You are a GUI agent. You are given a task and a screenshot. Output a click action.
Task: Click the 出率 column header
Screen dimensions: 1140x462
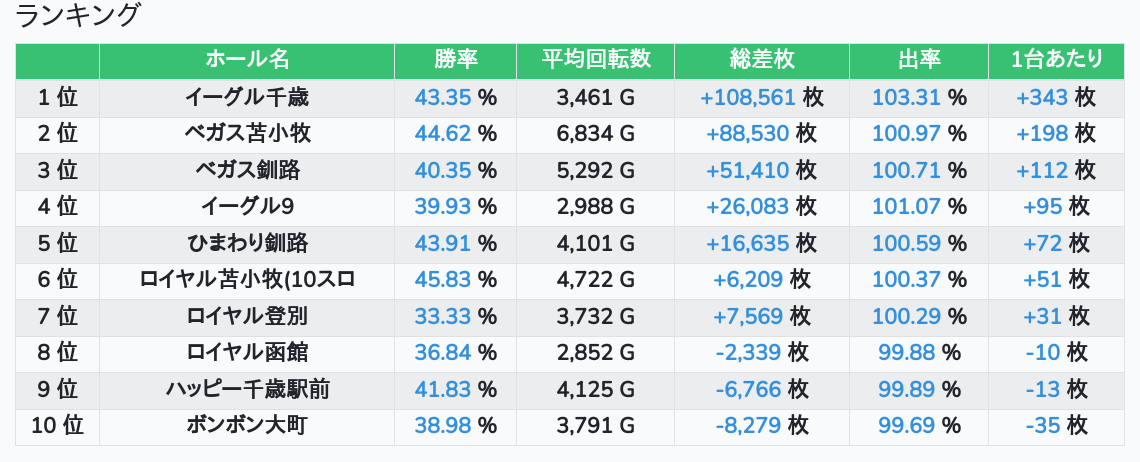coord(918,60)
